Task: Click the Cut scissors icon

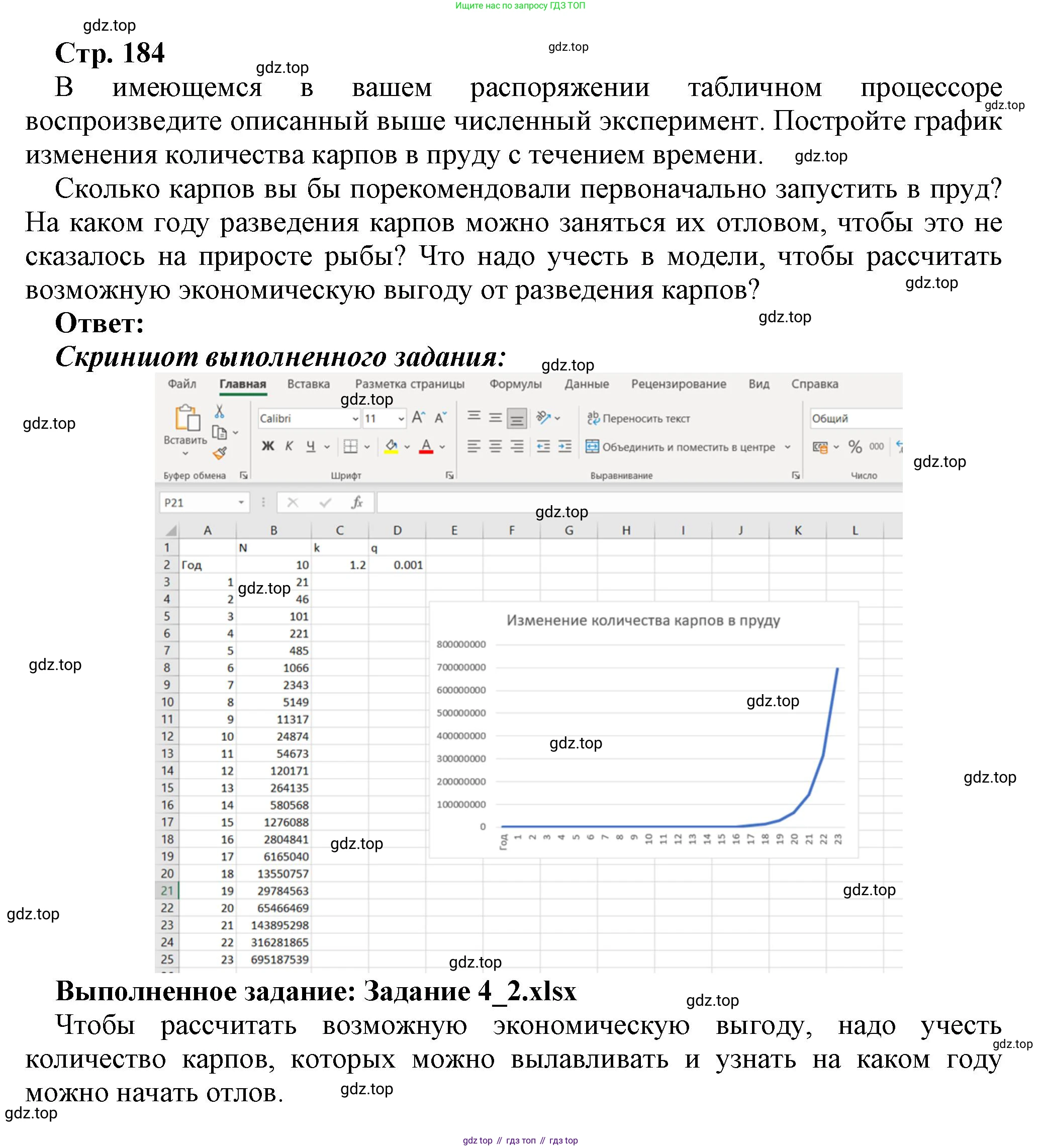Action: (x=219, y=411)
